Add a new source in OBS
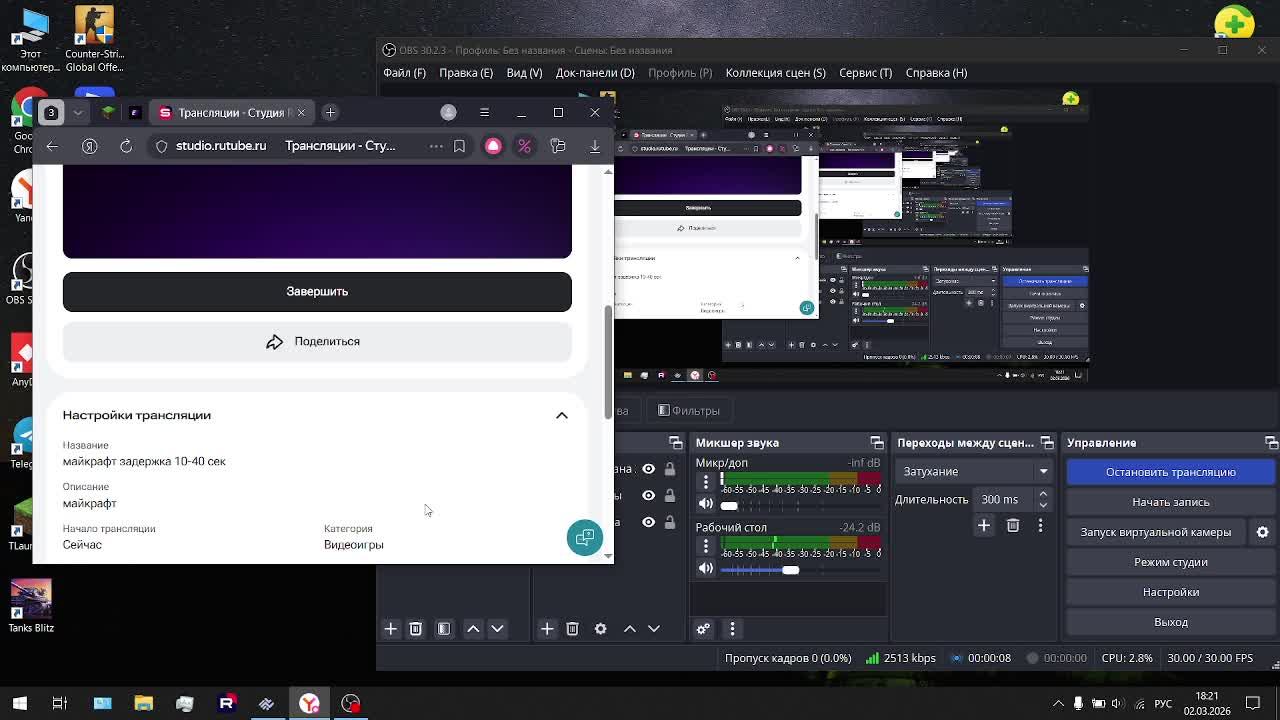Image resolution: width=1280 pixels, height=720 pixels. (x=547, y=629)
